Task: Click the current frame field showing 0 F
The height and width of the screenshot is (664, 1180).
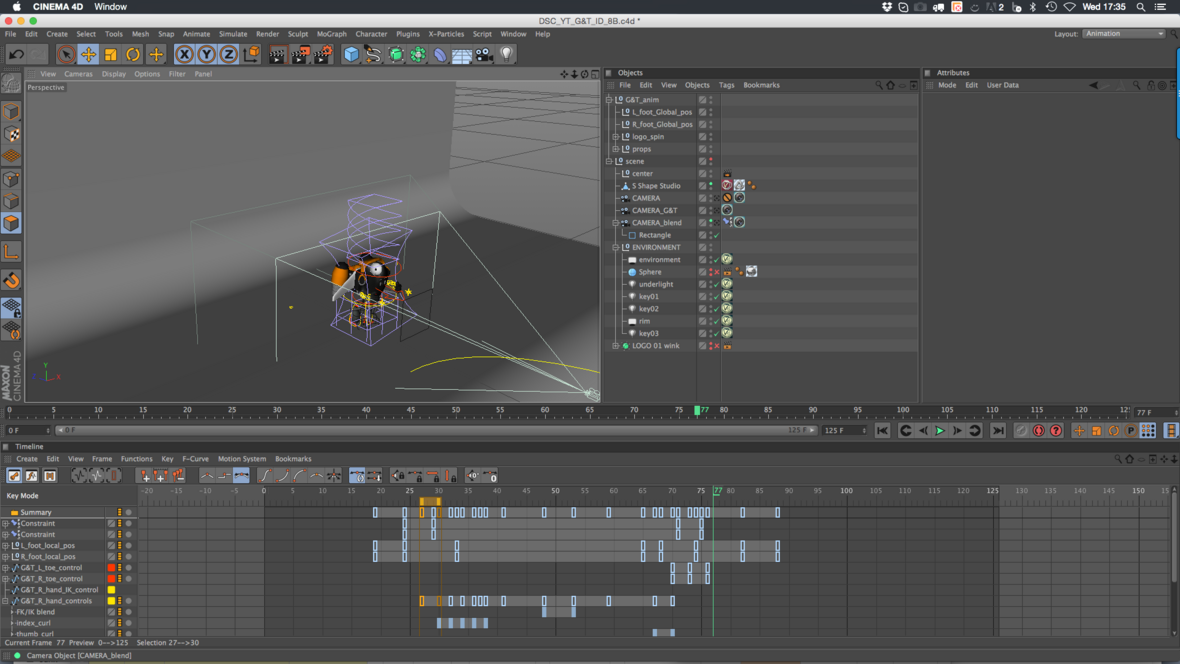Action: click(27, 430)
